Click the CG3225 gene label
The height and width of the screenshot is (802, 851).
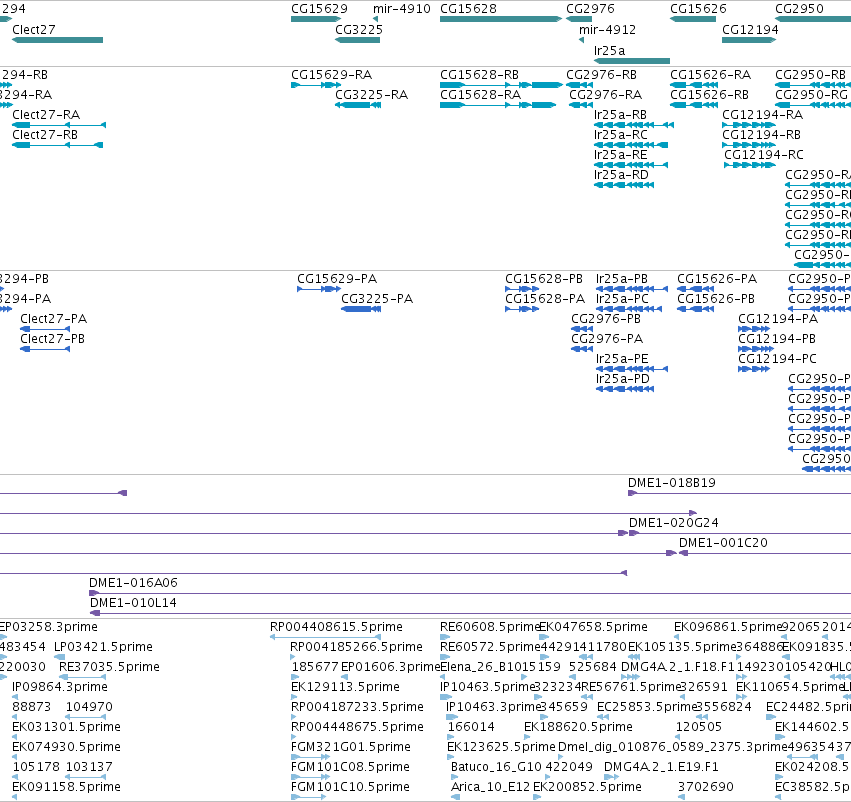(359, 29)
